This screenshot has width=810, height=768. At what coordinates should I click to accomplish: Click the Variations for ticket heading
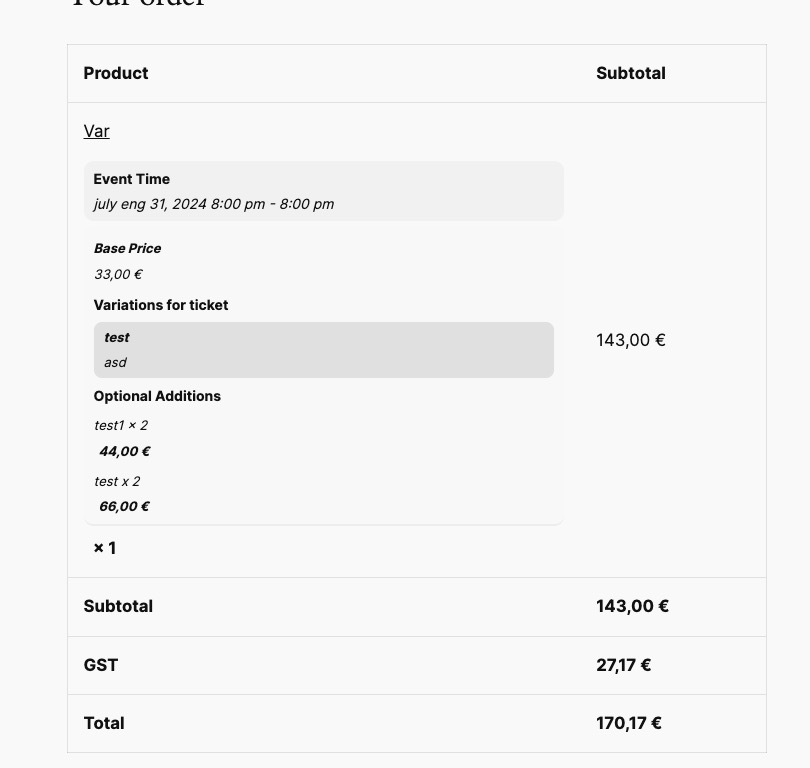161,305
